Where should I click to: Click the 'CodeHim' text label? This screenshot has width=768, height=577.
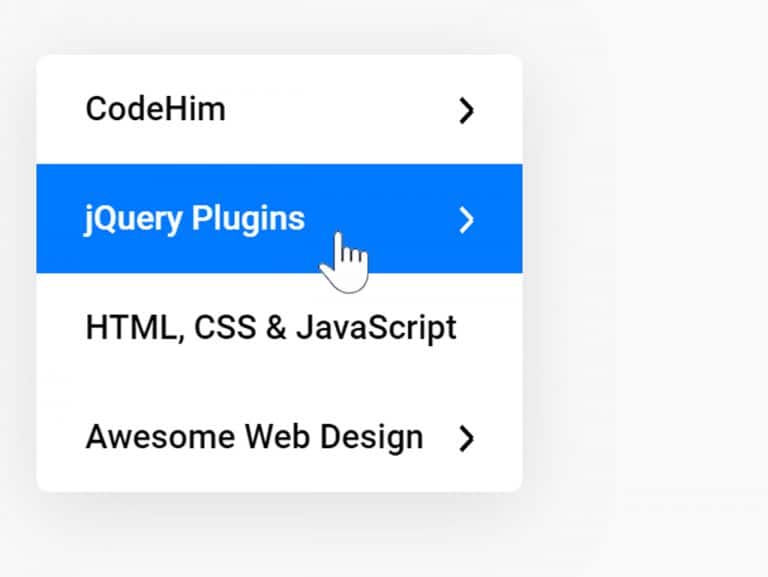click(x=156, y=109)
